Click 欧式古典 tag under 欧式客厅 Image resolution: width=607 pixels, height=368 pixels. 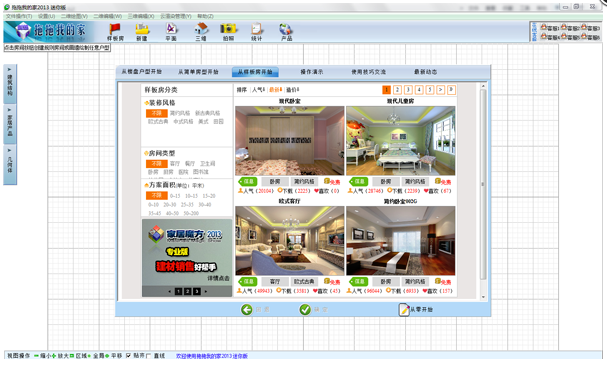(304, 281)
